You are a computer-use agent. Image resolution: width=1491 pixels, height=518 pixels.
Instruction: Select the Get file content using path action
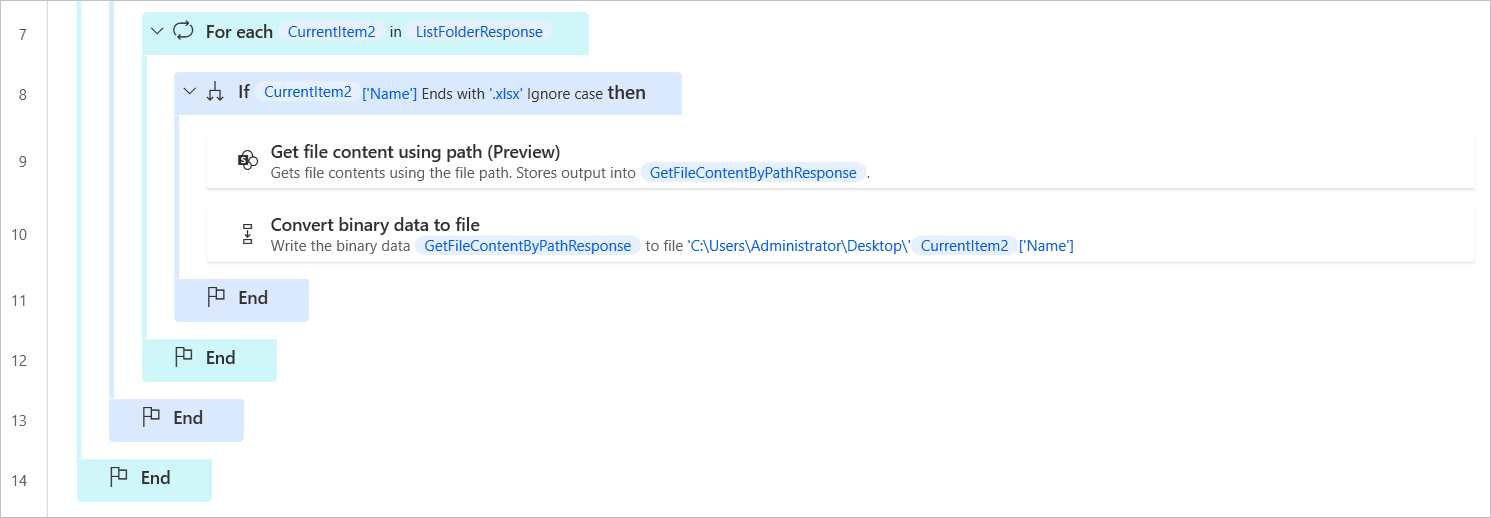pos(840,160)
